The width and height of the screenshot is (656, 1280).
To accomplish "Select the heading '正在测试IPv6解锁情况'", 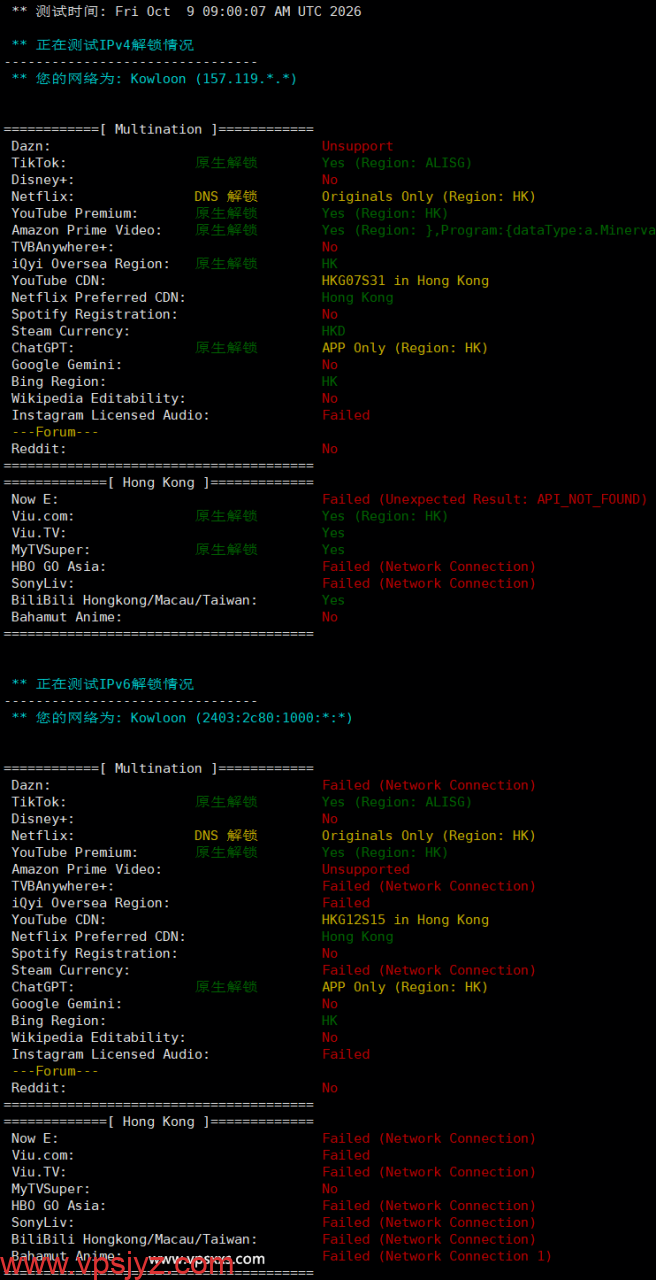I will coord(115,684).
